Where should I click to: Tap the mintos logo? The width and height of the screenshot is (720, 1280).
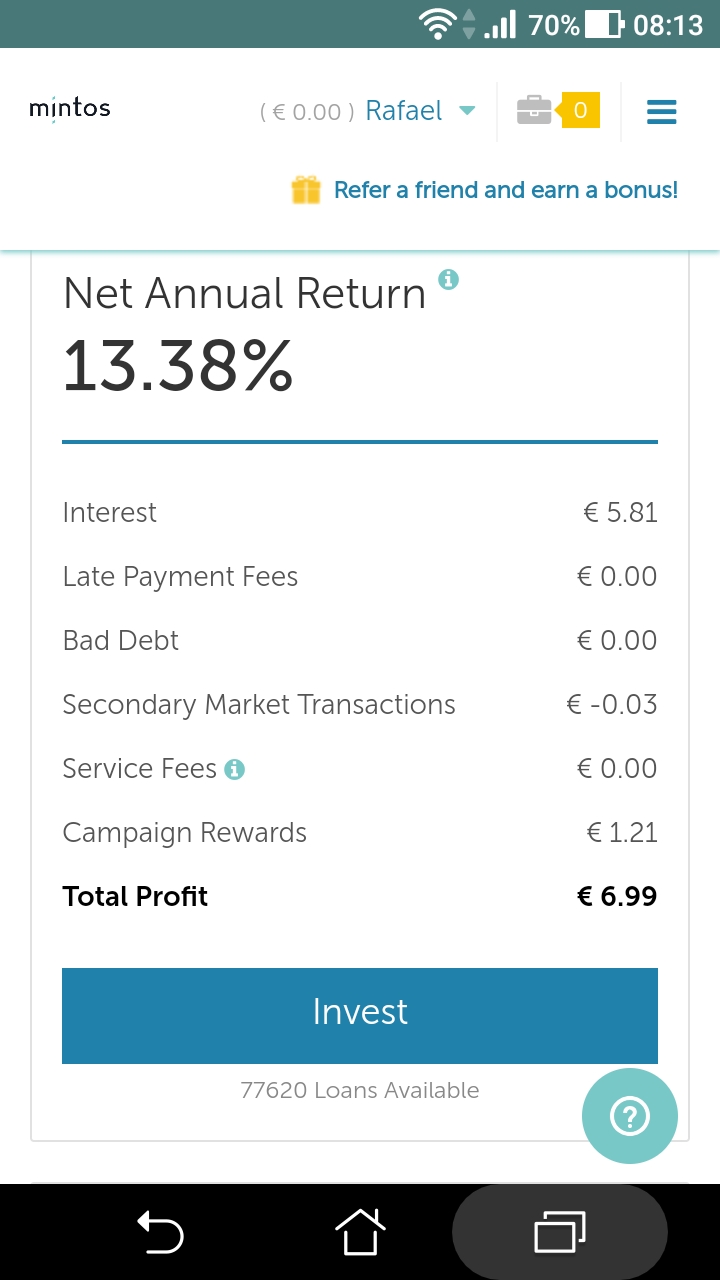pyautogui.click(x=70, y=108)
